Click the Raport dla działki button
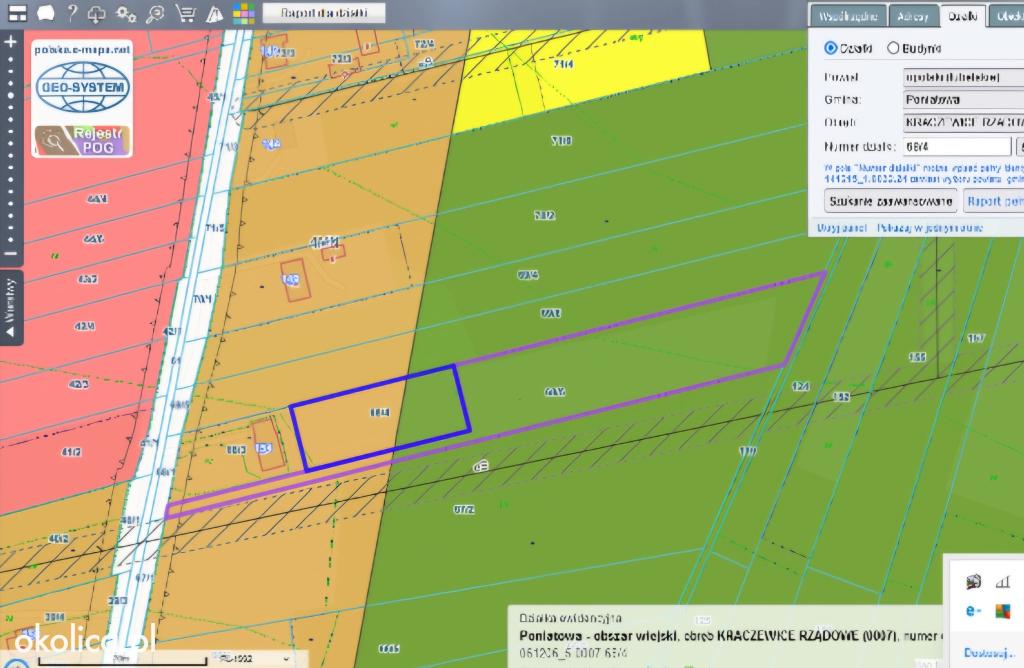1024x668 pixels. click(x=324, y=13)
